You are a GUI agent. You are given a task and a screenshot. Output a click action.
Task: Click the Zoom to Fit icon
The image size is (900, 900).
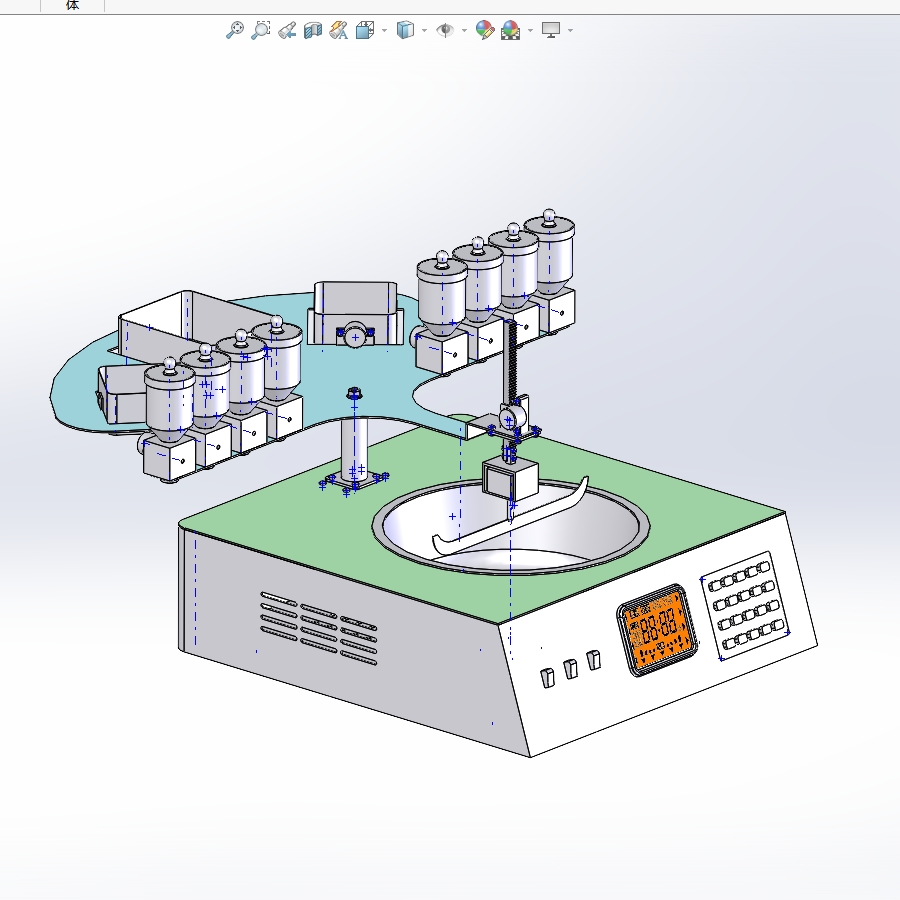click(234, 30)
